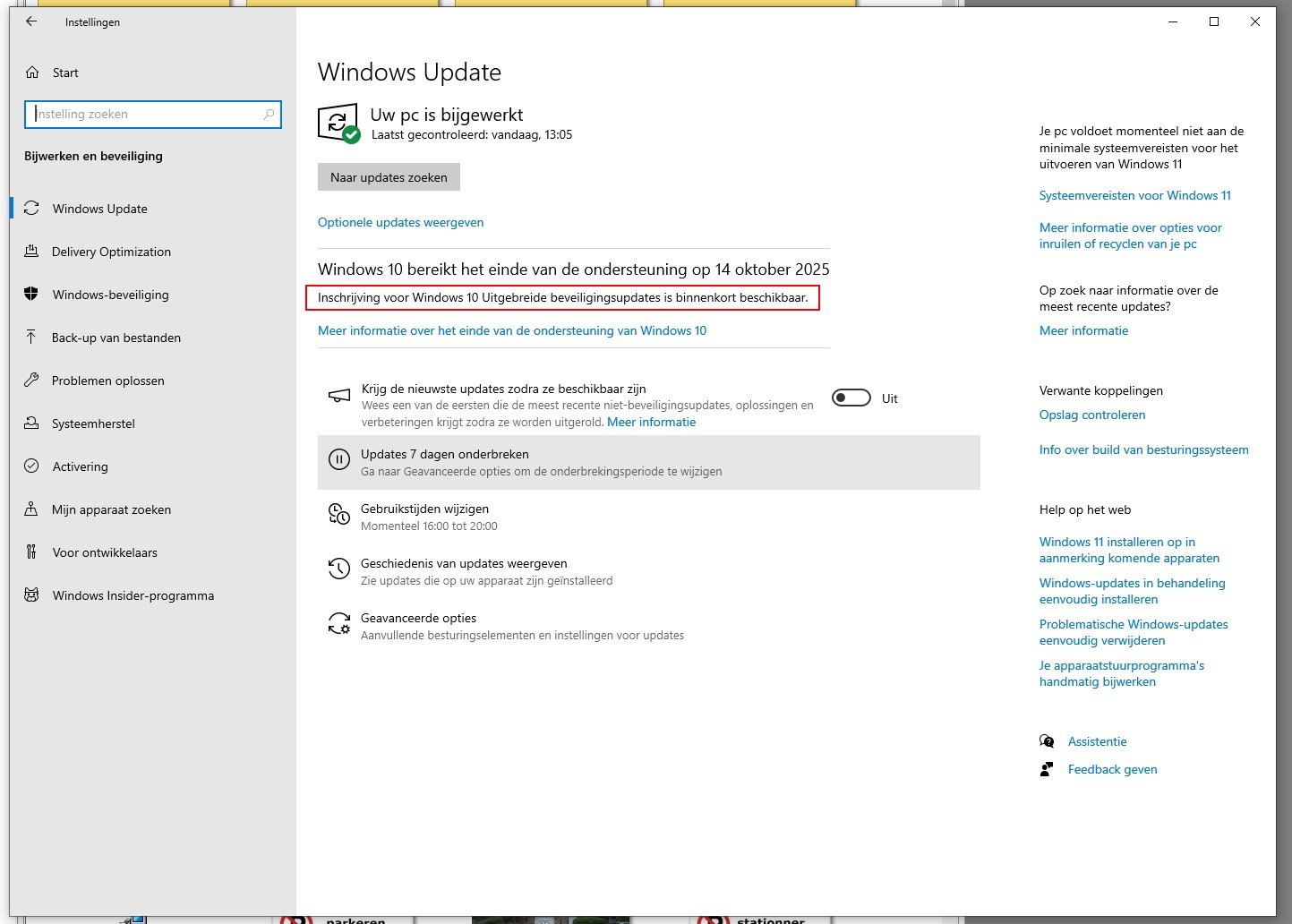Go back using the back arrow icon

[x=31, y=21]
